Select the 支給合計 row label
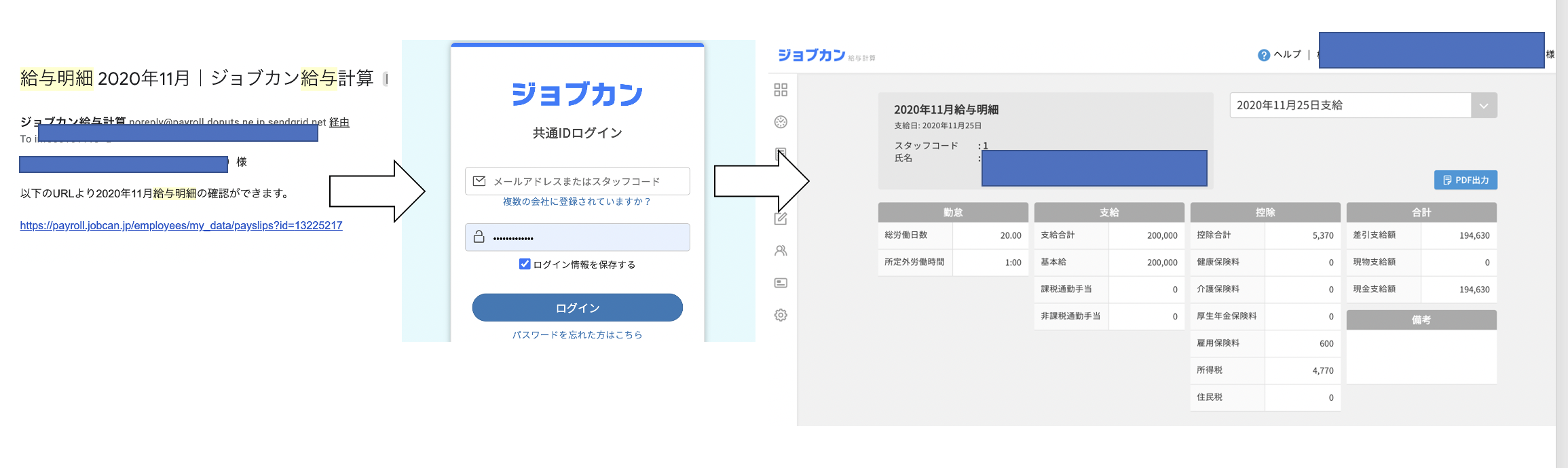1568x468 pixels. (1058, 235)
